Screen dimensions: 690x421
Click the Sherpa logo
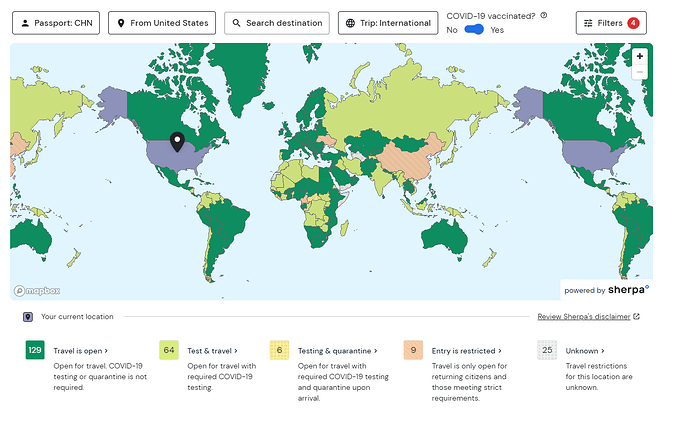click(628, 290)
